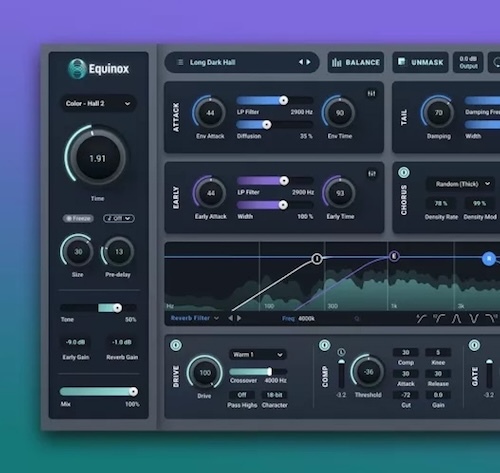500x473 pixels.
Task: Select the notch filter shape icon
Action: click(474, 319)
